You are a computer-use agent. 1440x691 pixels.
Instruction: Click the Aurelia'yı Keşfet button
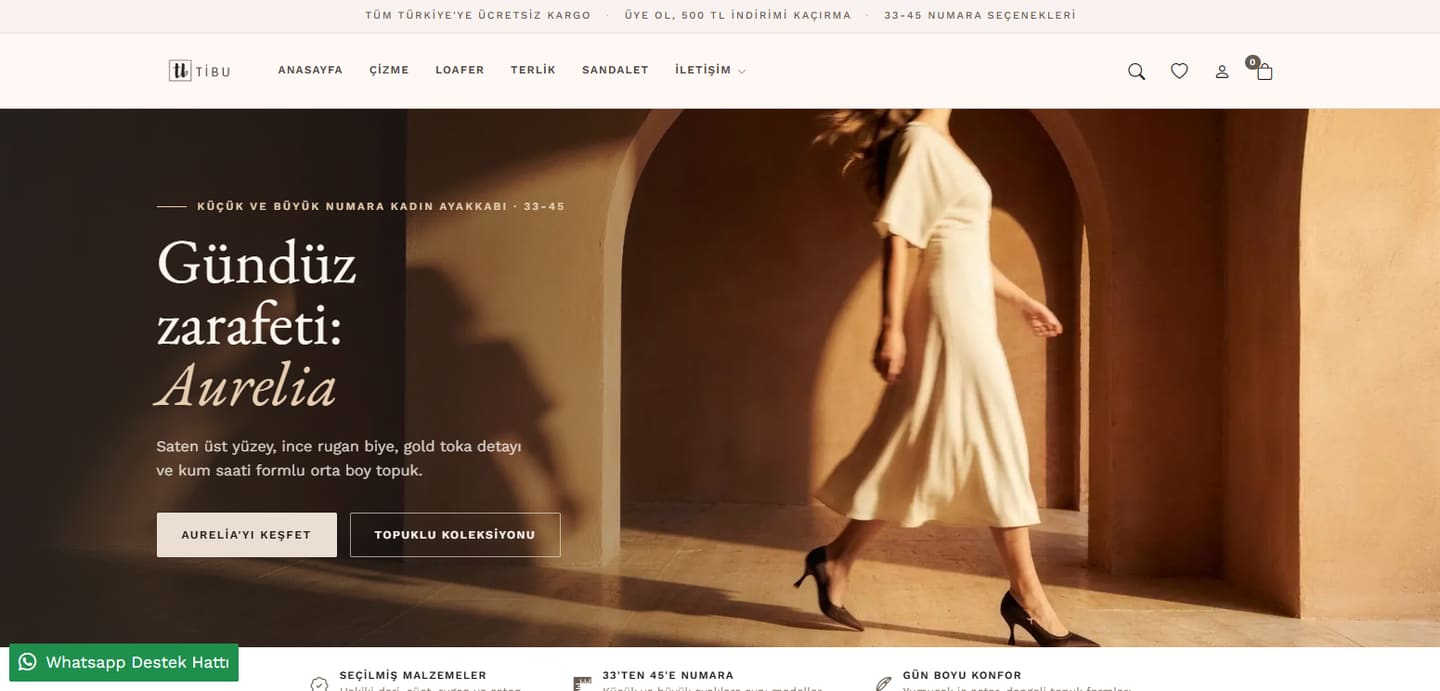[247, 535]
